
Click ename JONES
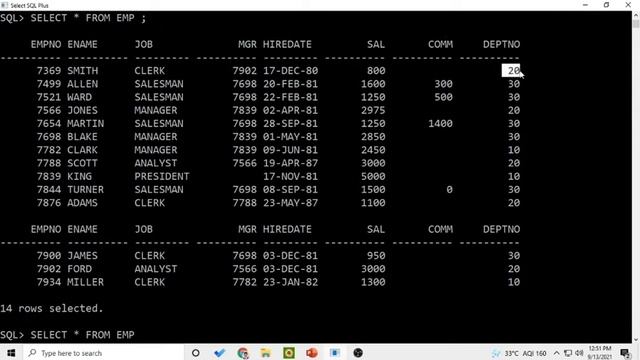(x=82, y=110)
